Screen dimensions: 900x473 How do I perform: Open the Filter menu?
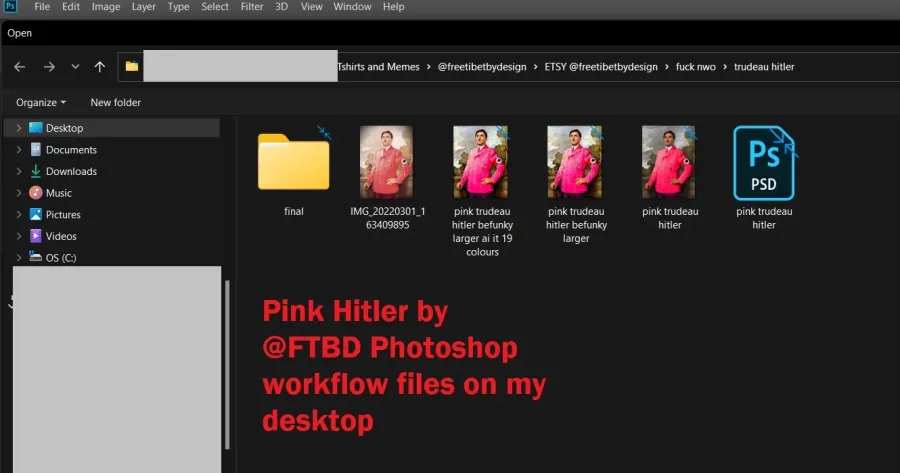coord(251,7)
